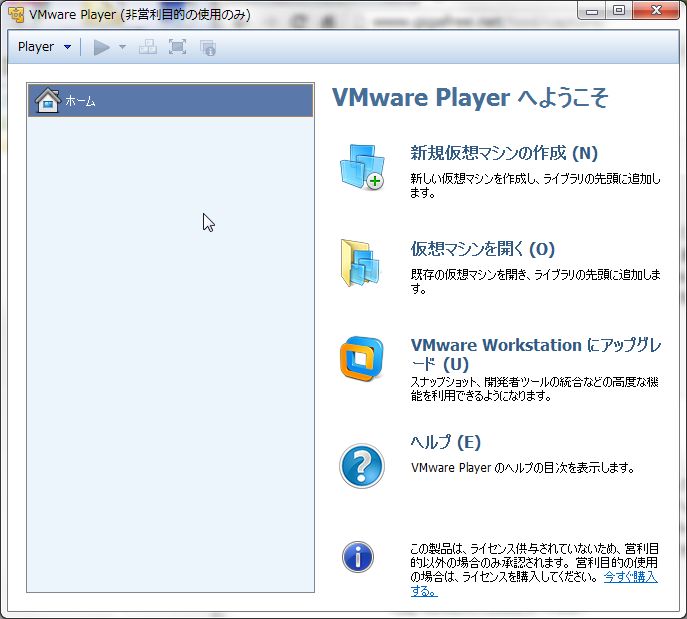
Task: Select VMware Workstation にアップグレード (U)
Action: pos(535,354)
